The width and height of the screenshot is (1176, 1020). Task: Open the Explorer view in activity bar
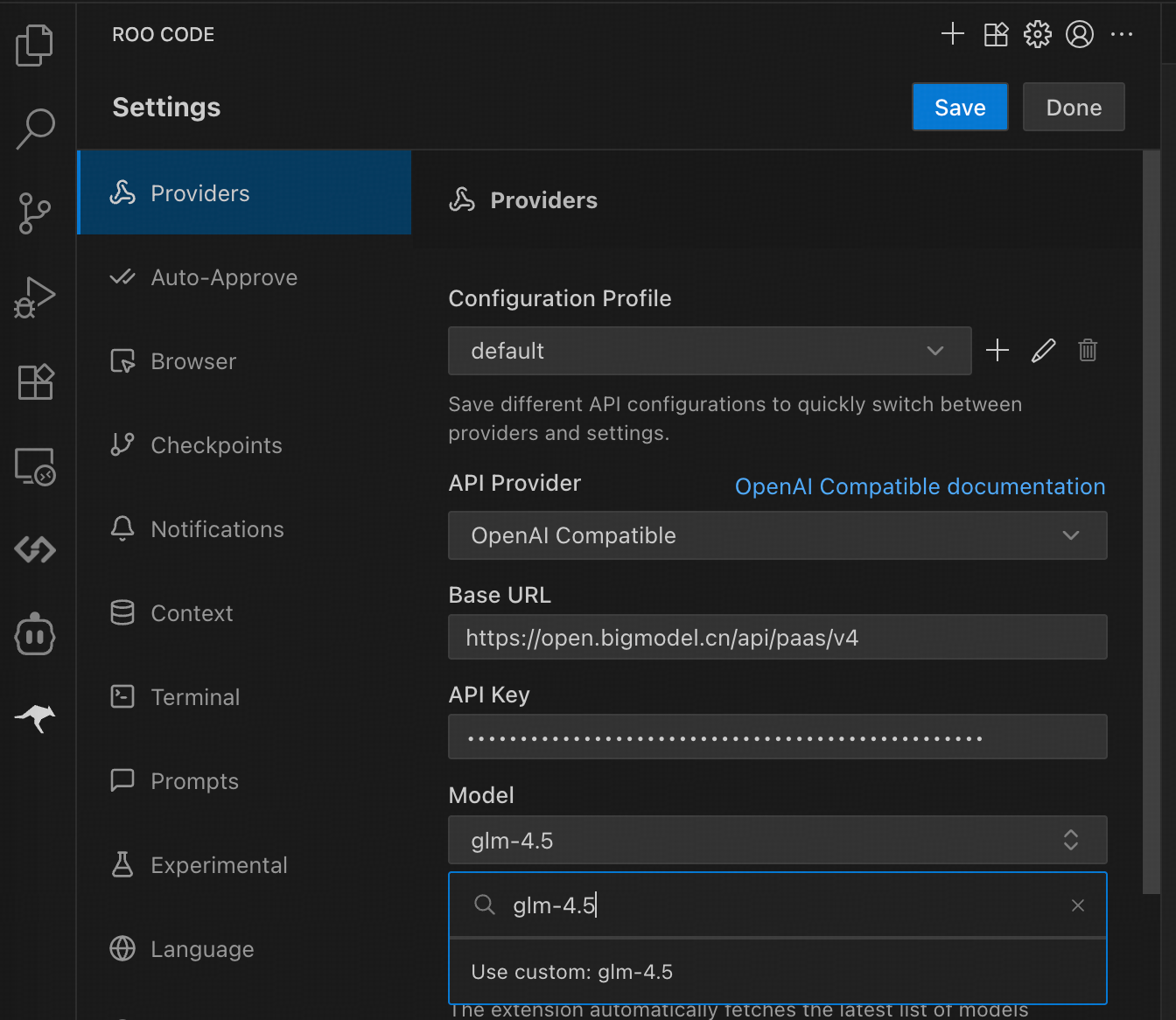point(35,45)
